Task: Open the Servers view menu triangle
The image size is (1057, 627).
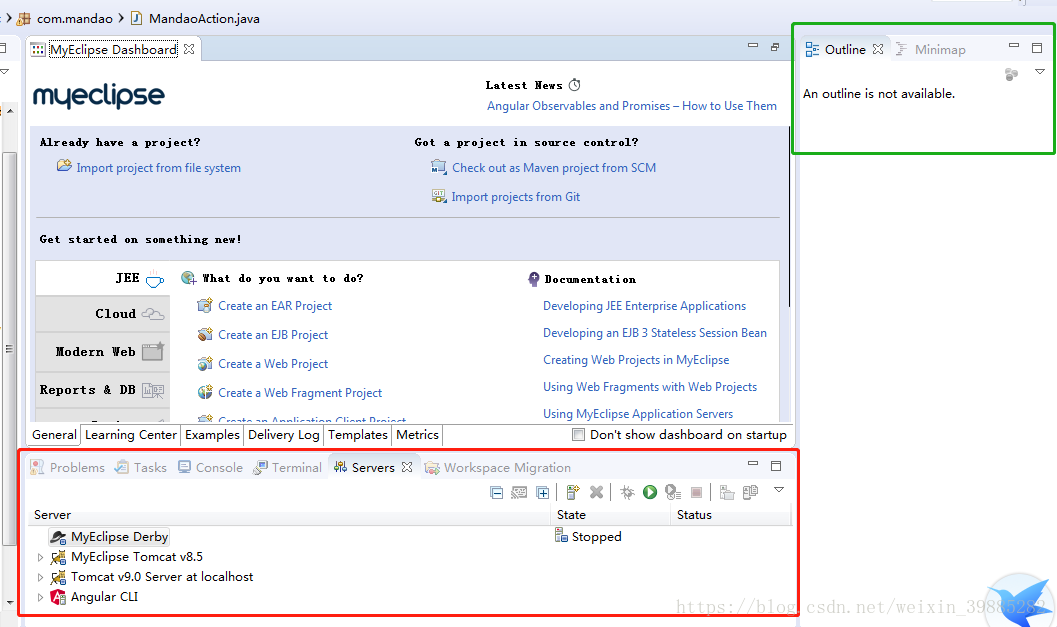Action: 779,489
